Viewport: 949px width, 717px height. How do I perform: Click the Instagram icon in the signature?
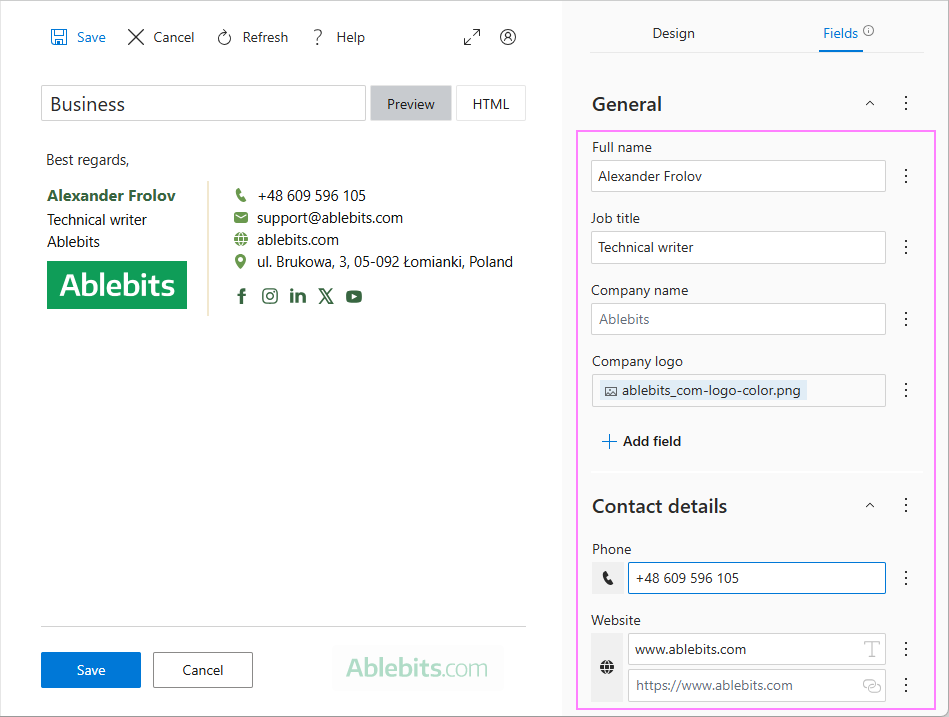(x=269, y=296)
